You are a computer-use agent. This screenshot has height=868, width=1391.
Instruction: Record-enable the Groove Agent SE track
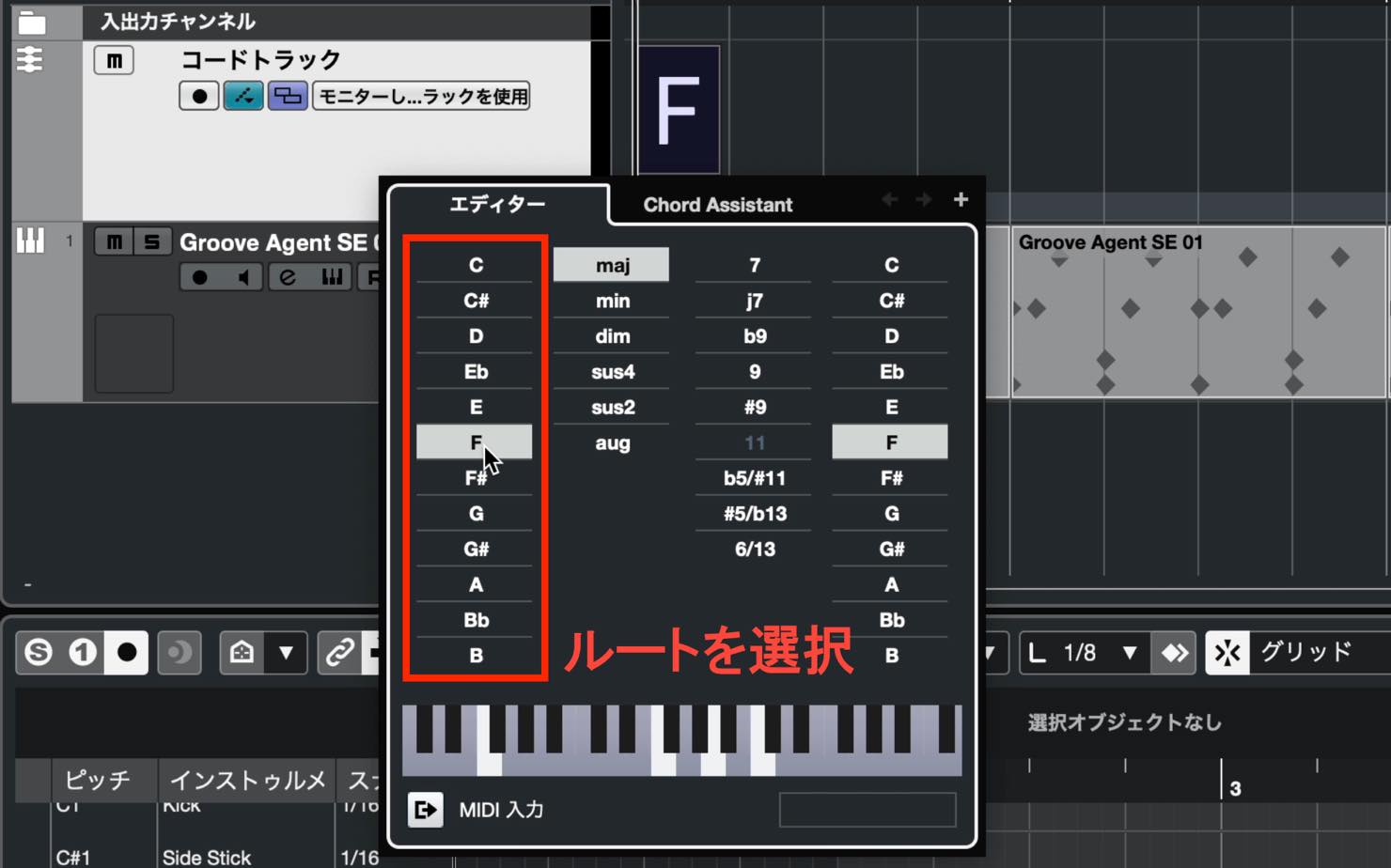(x=199, y=277)
